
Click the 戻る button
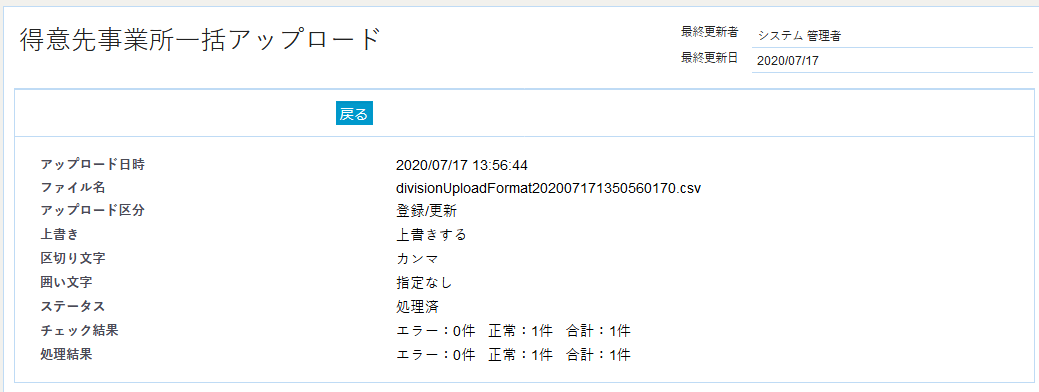click(x=355, y=113)
